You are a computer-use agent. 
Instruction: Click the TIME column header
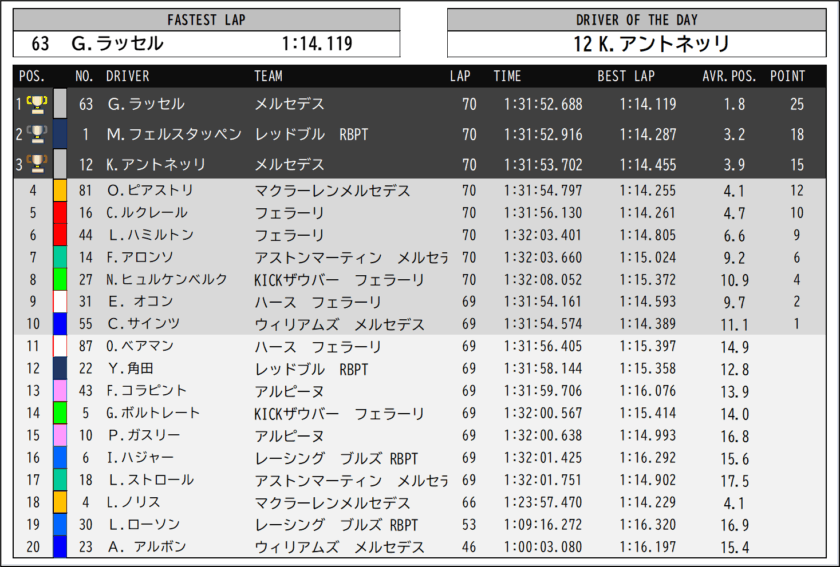507,76
